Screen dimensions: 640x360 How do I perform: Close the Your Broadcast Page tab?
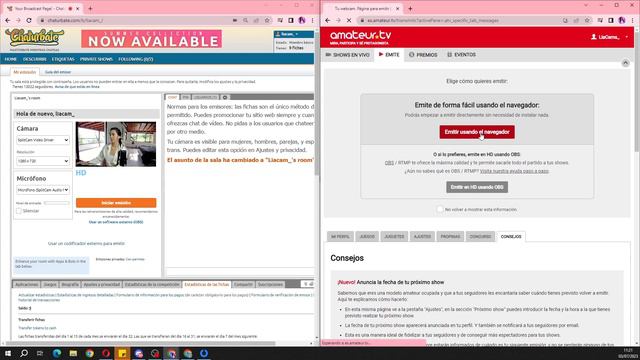[x=78, y=8]
